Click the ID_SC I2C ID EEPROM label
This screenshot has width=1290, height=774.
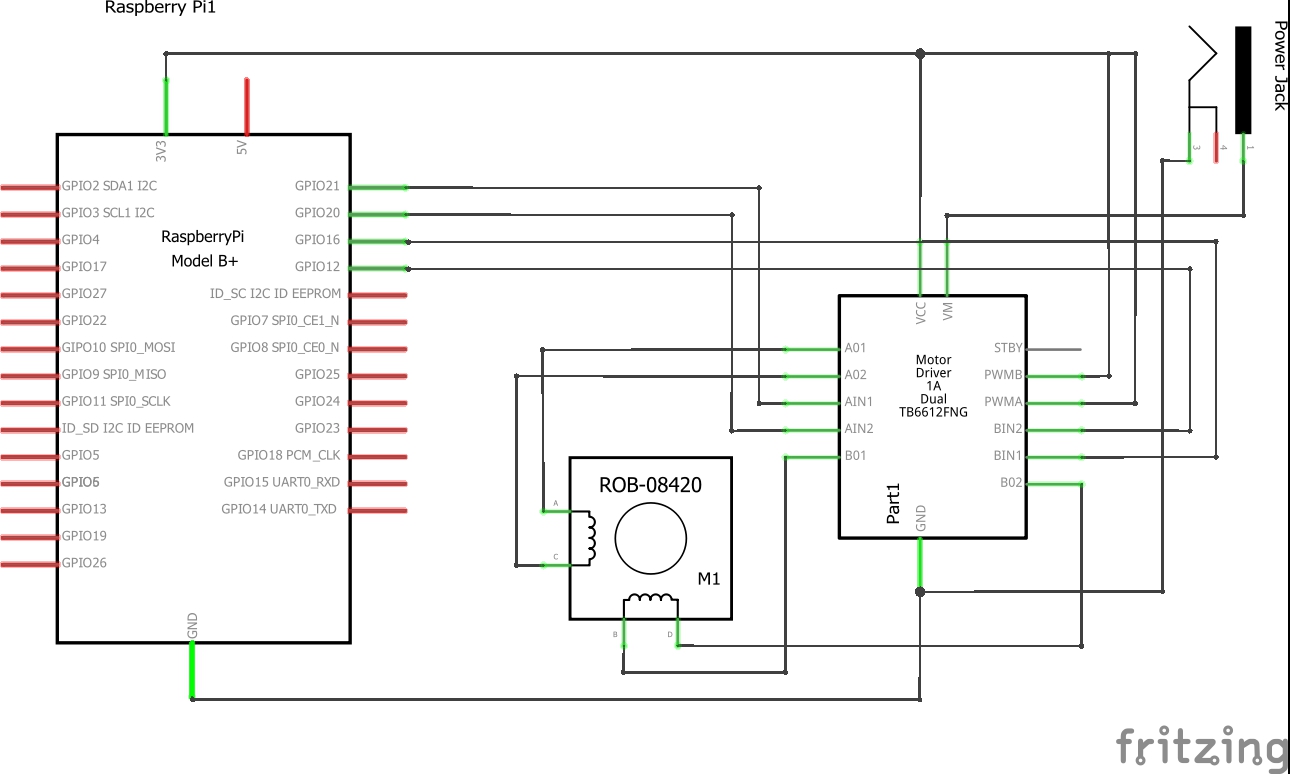(x=275, y=294)
